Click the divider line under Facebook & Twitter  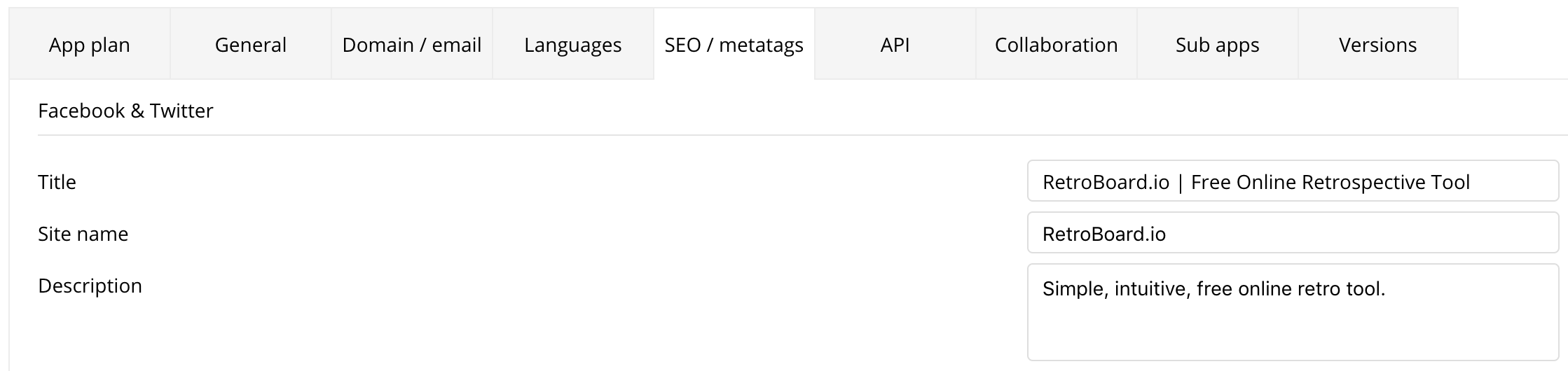771,134
